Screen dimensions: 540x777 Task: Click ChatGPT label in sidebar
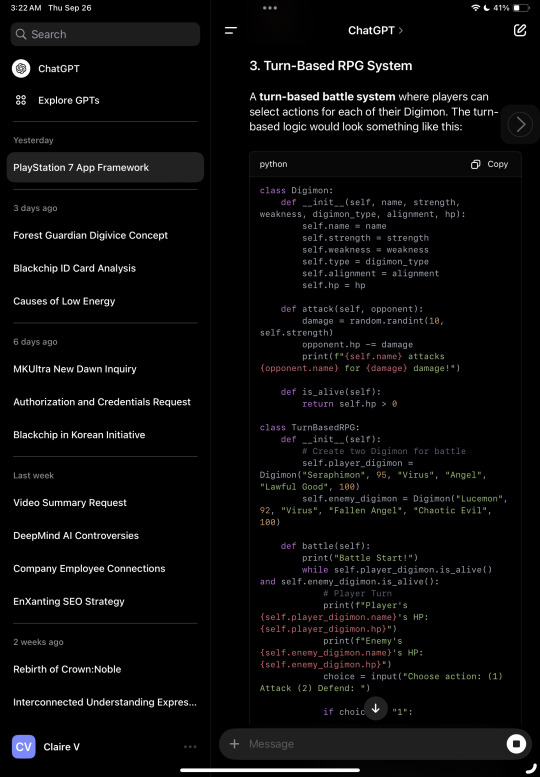(58, 68)
